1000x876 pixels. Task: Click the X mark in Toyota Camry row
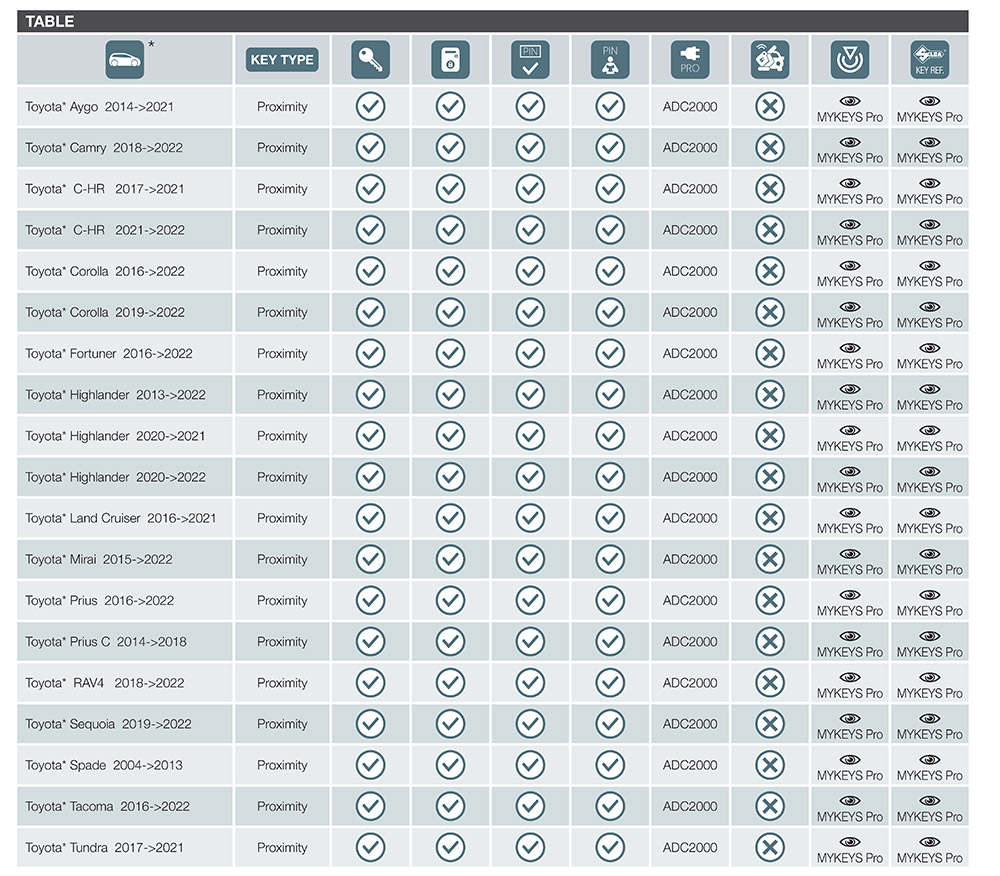click(770, 148)
